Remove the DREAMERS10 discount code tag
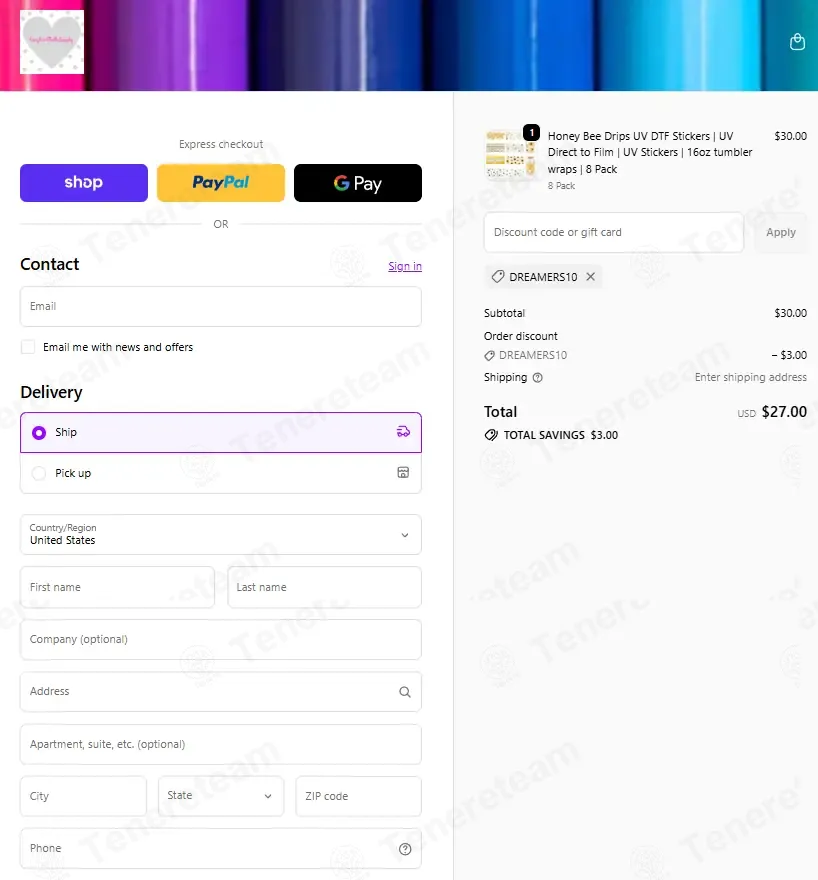 [x=591, y=277]
